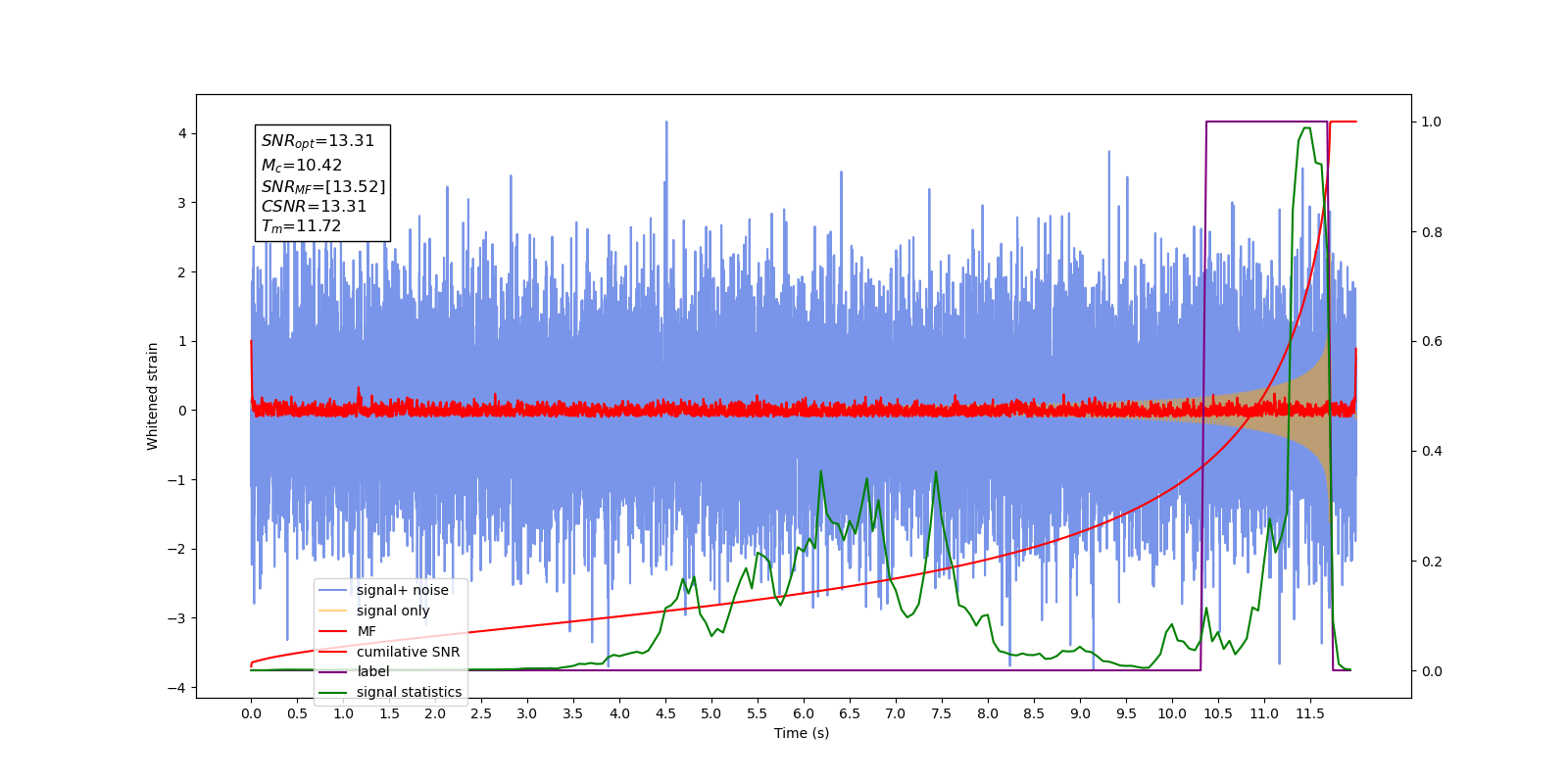
Task: Click the x-axis tick label 7.5
Action: [942, 713]
